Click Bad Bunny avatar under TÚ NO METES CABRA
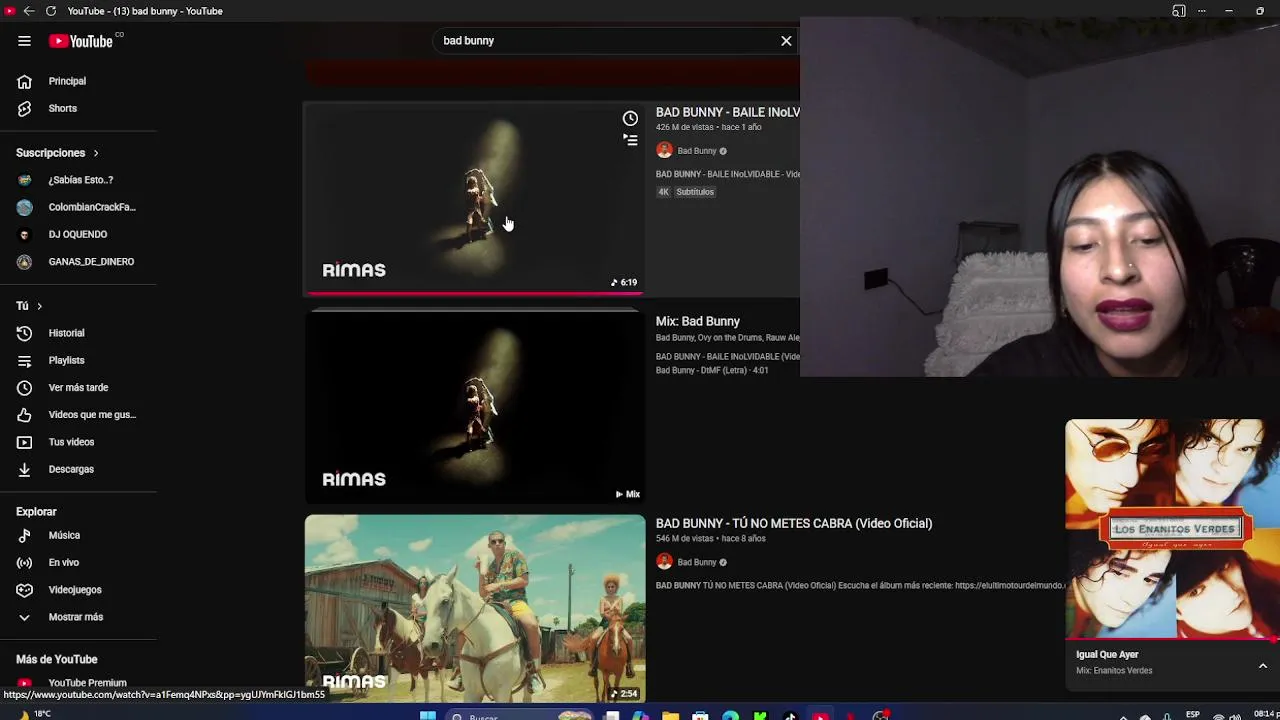 [664, 562]
